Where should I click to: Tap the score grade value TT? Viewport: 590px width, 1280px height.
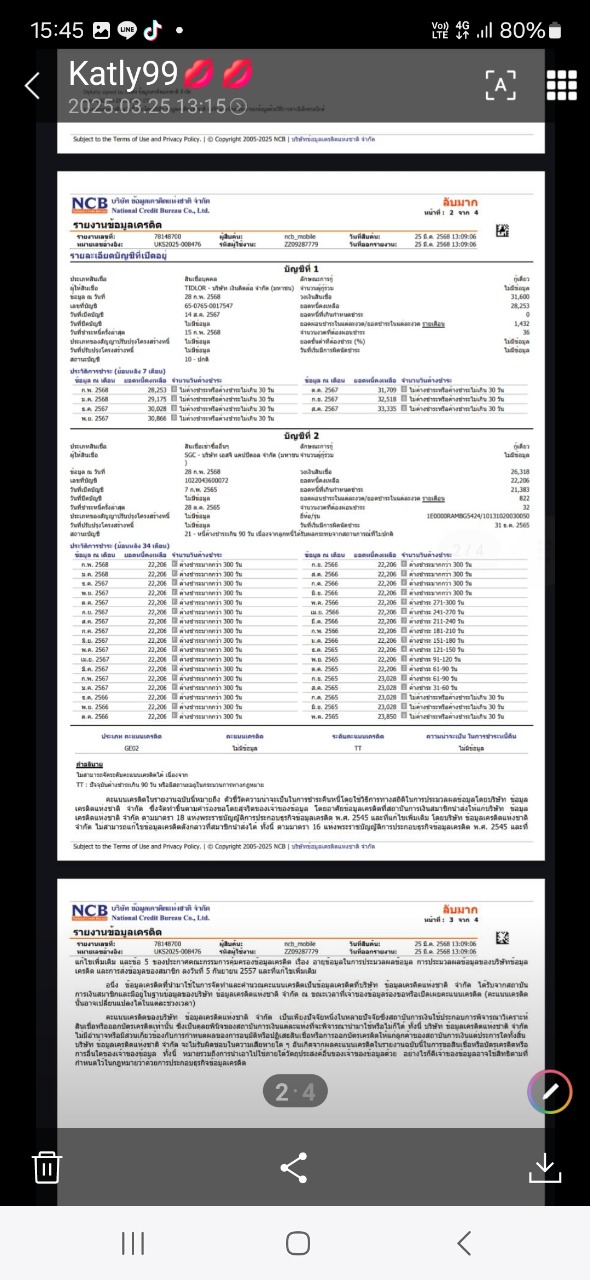click(358, 748)
